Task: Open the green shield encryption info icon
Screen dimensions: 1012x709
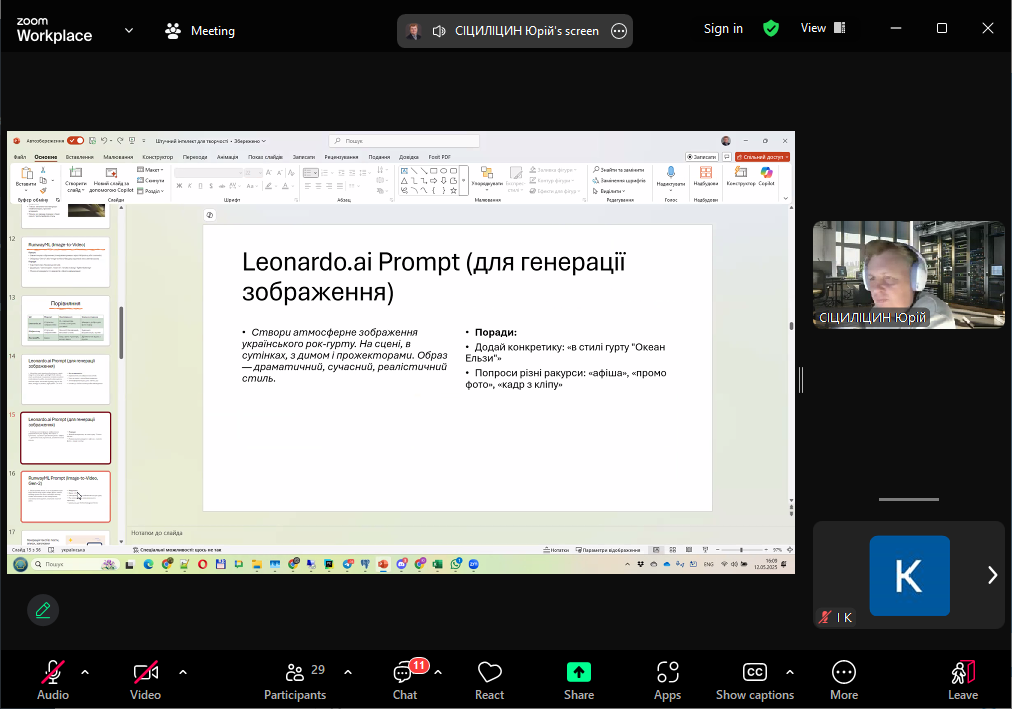Action: pos(771,28)
